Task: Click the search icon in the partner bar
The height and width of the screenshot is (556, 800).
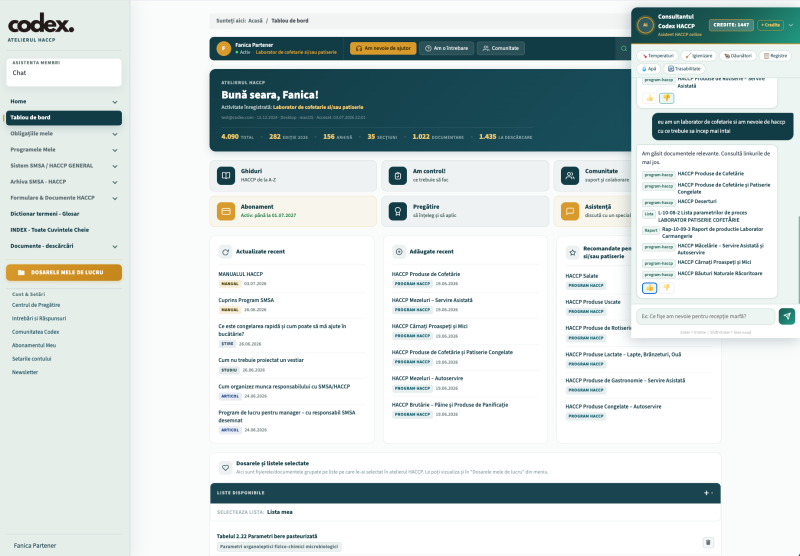Action: (x=623, y=48)
